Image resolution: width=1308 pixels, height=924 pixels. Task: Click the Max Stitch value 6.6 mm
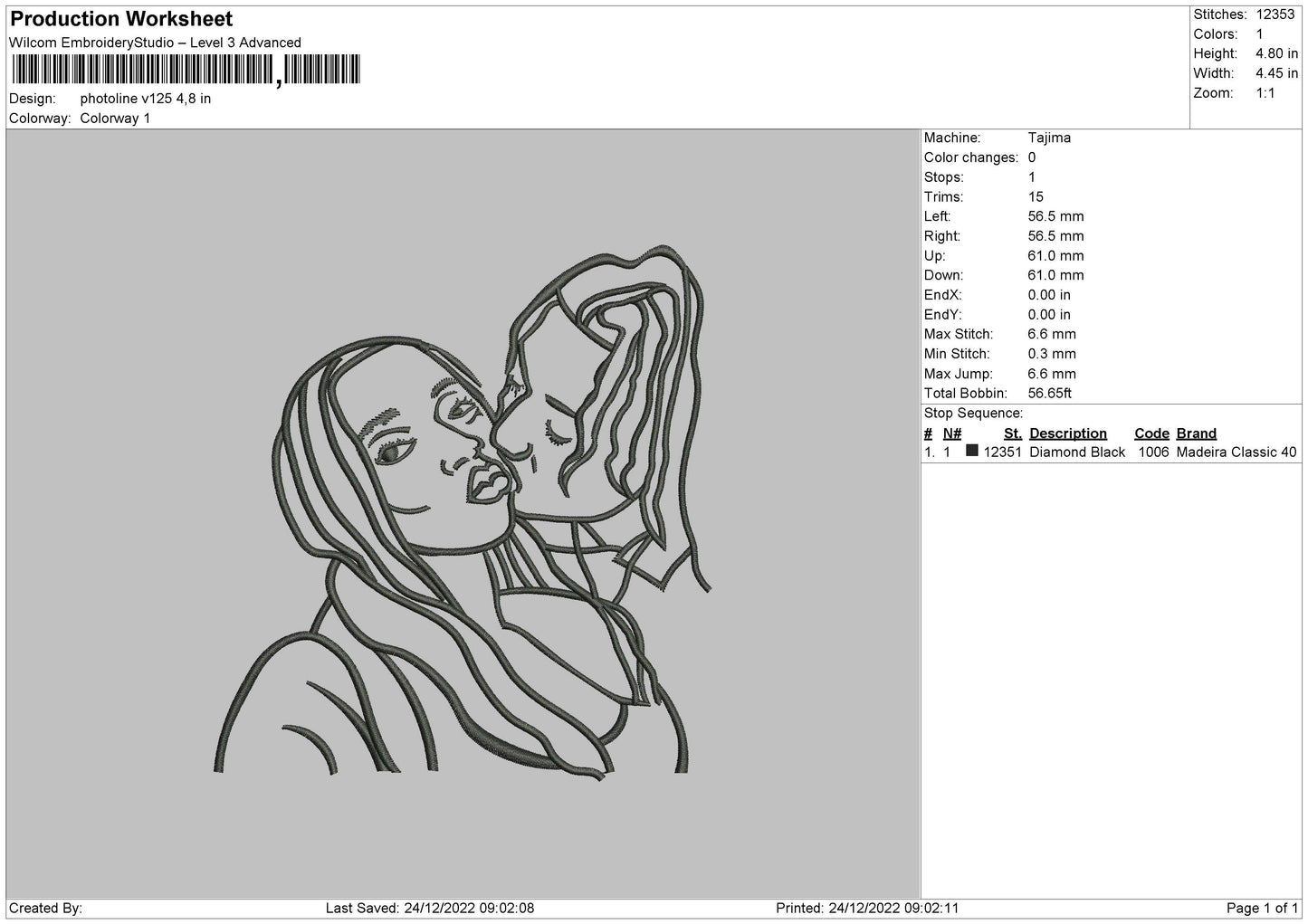(x=1052, y=335)
